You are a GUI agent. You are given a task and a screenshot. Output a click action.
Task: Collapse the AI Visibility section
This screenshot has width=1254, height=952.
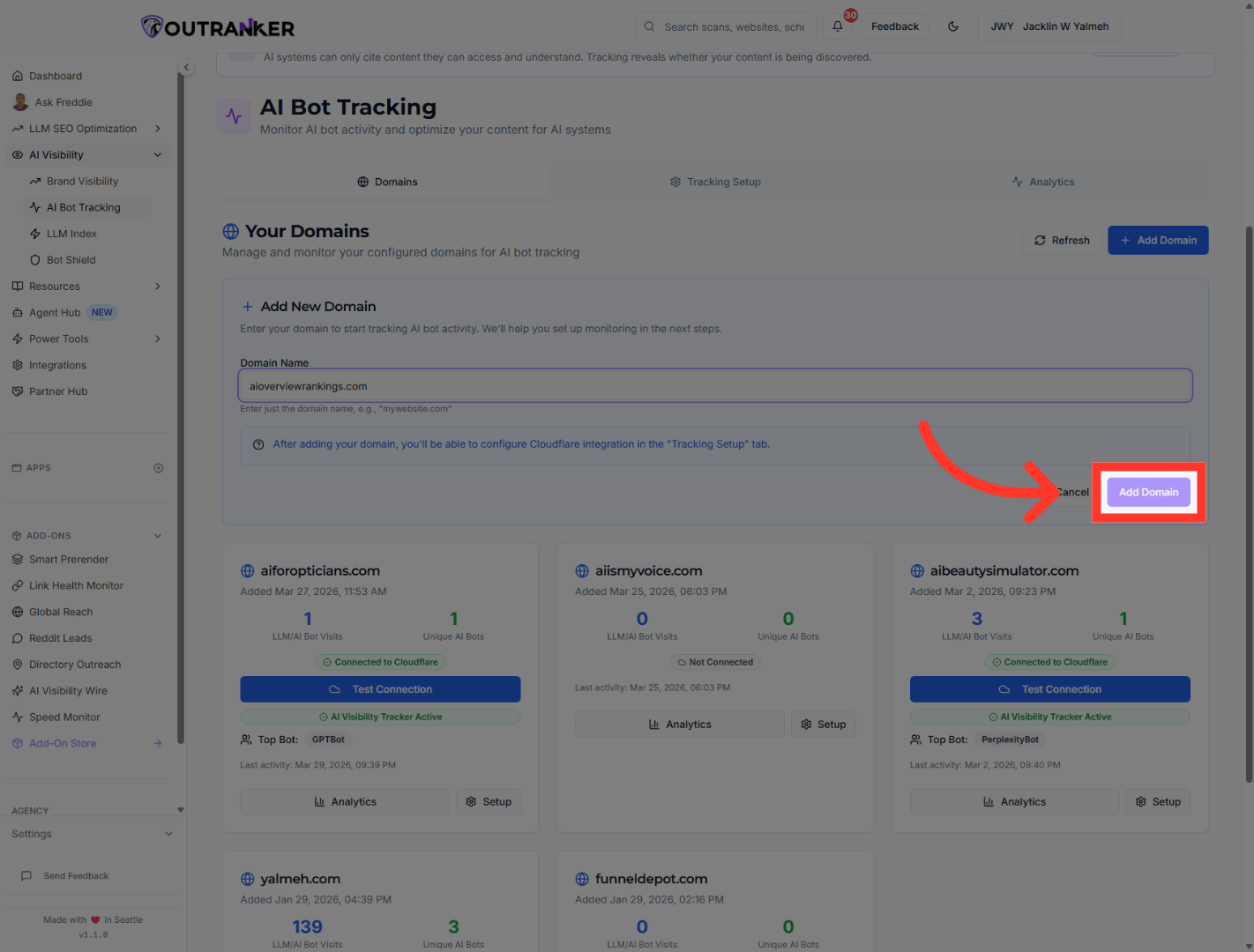click(158, 155)
